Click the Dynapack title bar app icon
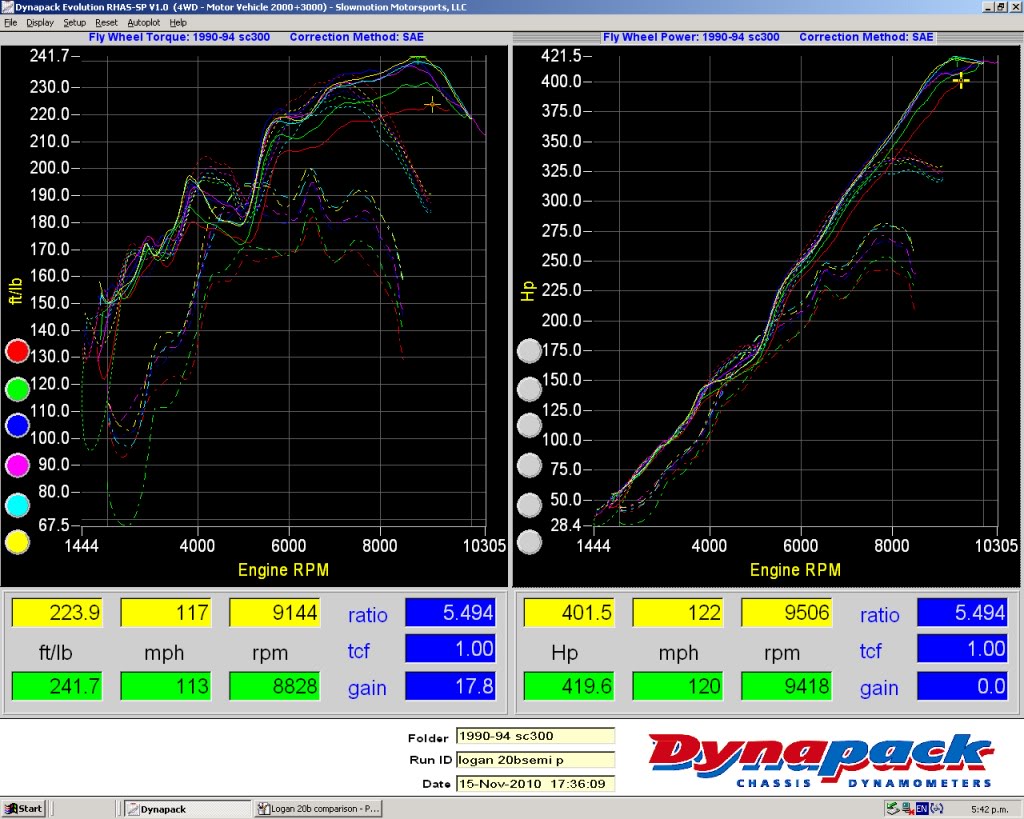 (7, 7)
